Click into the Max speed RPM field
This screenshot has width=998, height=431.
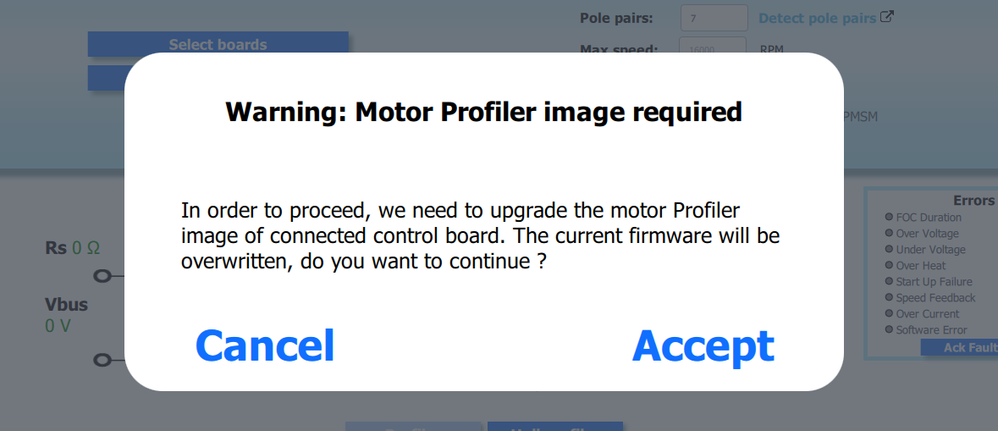click(713, 48)
